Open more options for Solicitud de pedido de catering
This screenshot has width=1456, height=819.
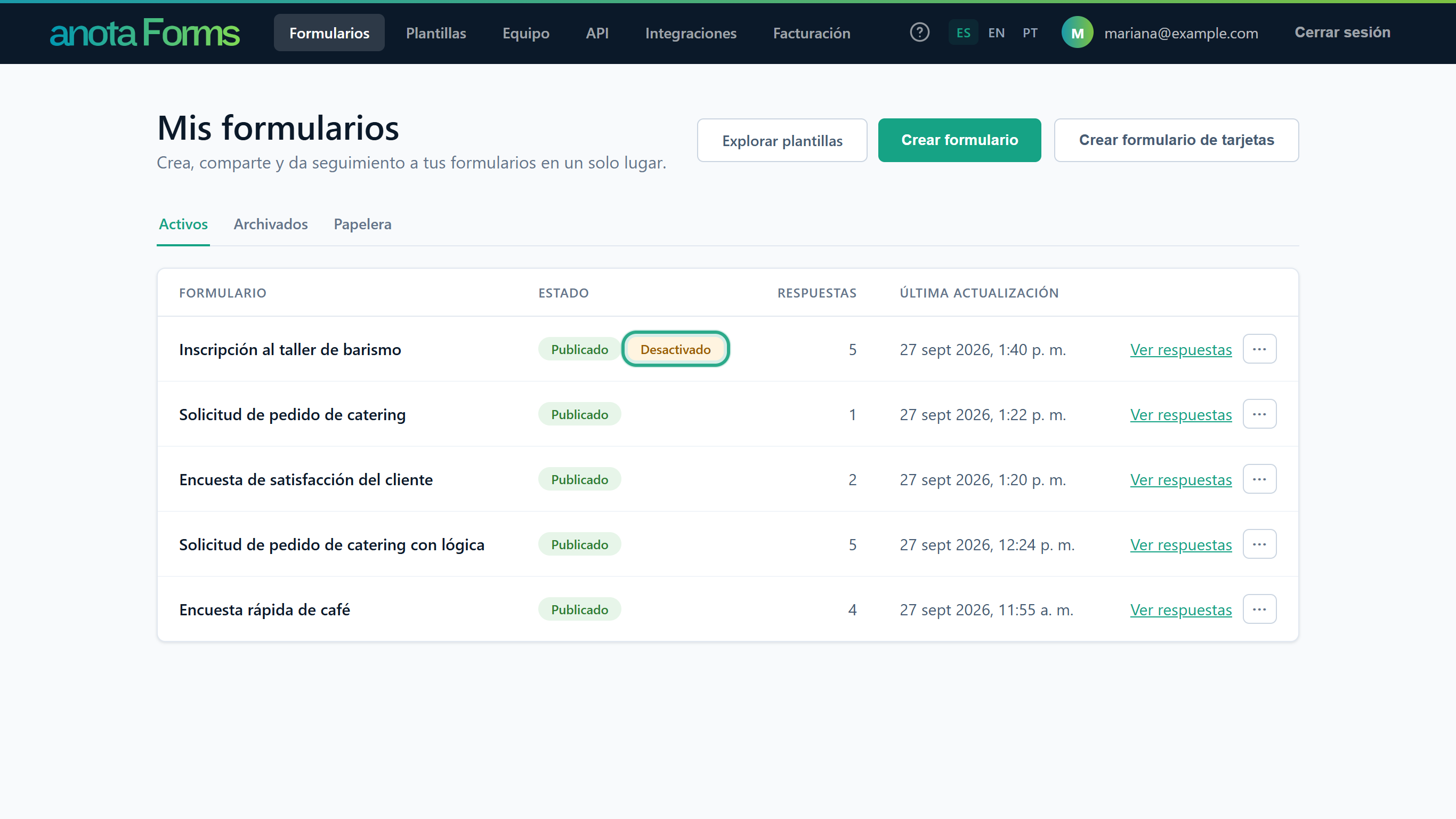pyautogui.click(x=1259, y=414)
